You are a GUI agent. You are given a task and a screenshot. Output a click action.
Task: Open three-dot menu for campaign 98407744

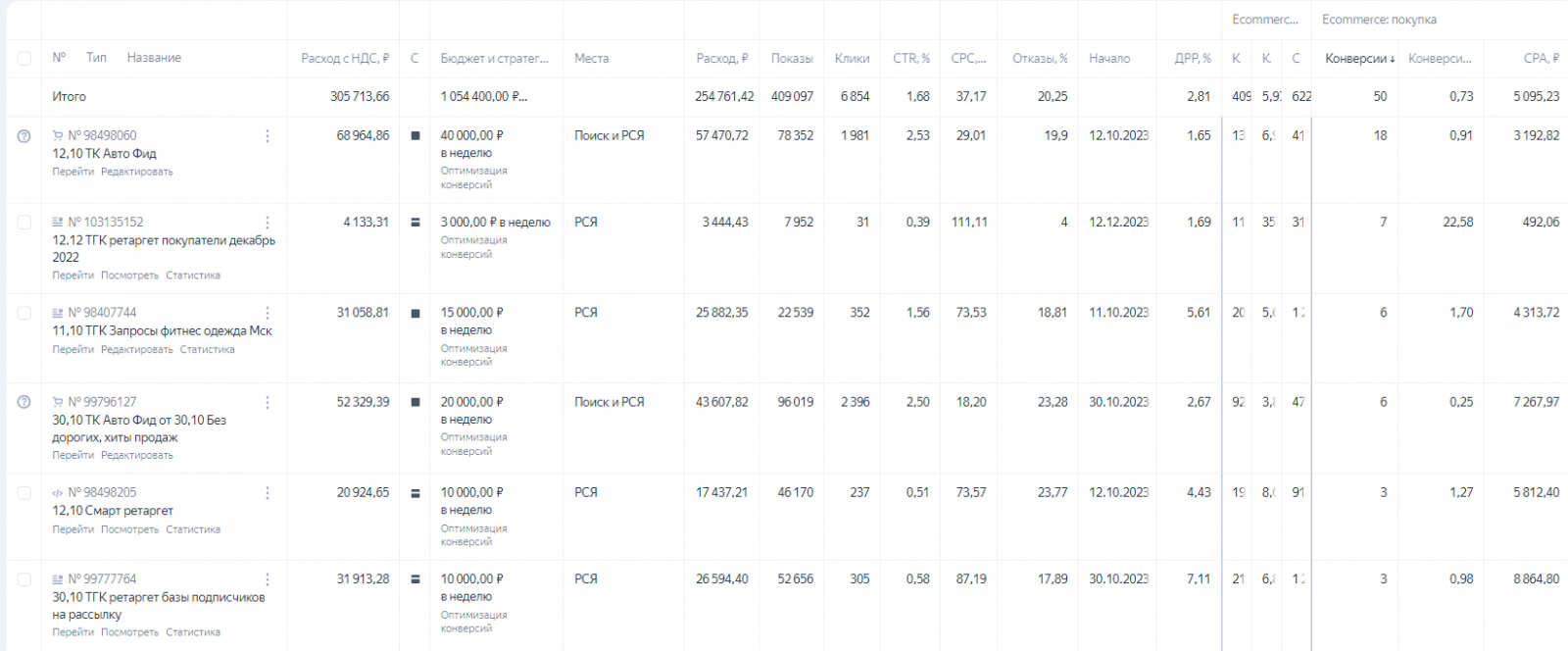pos(268,313)
